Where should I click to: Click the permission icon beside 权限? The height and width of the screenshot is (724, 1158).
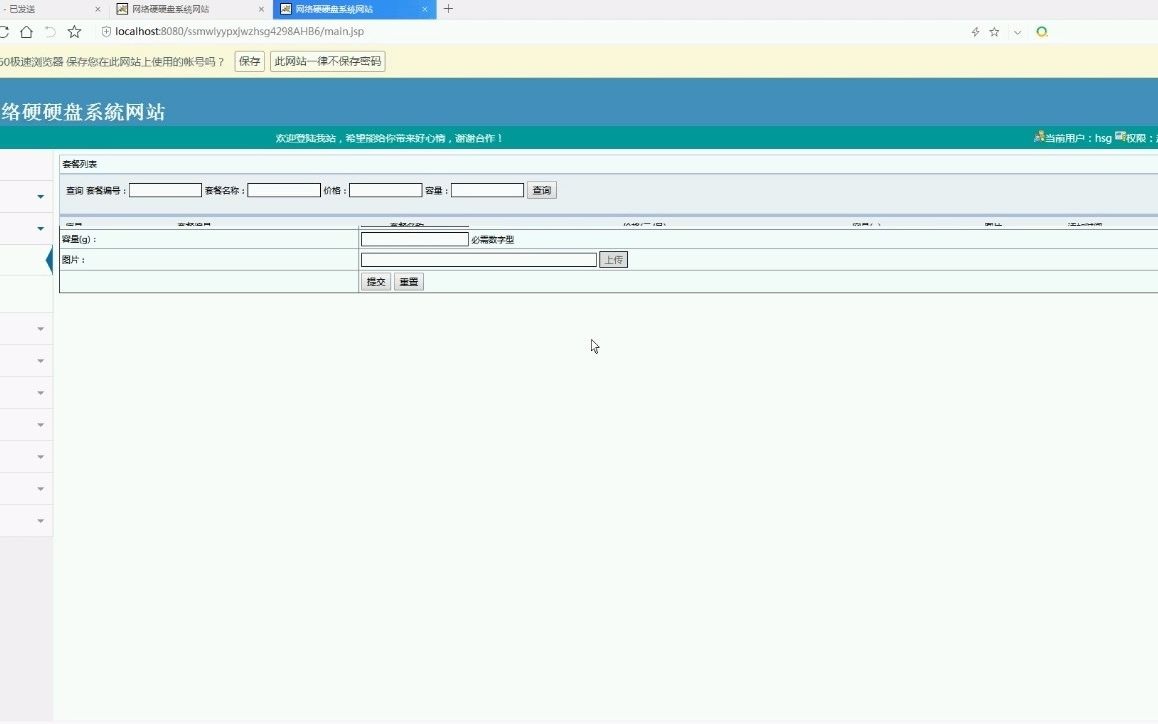(x=1119, y=137)
